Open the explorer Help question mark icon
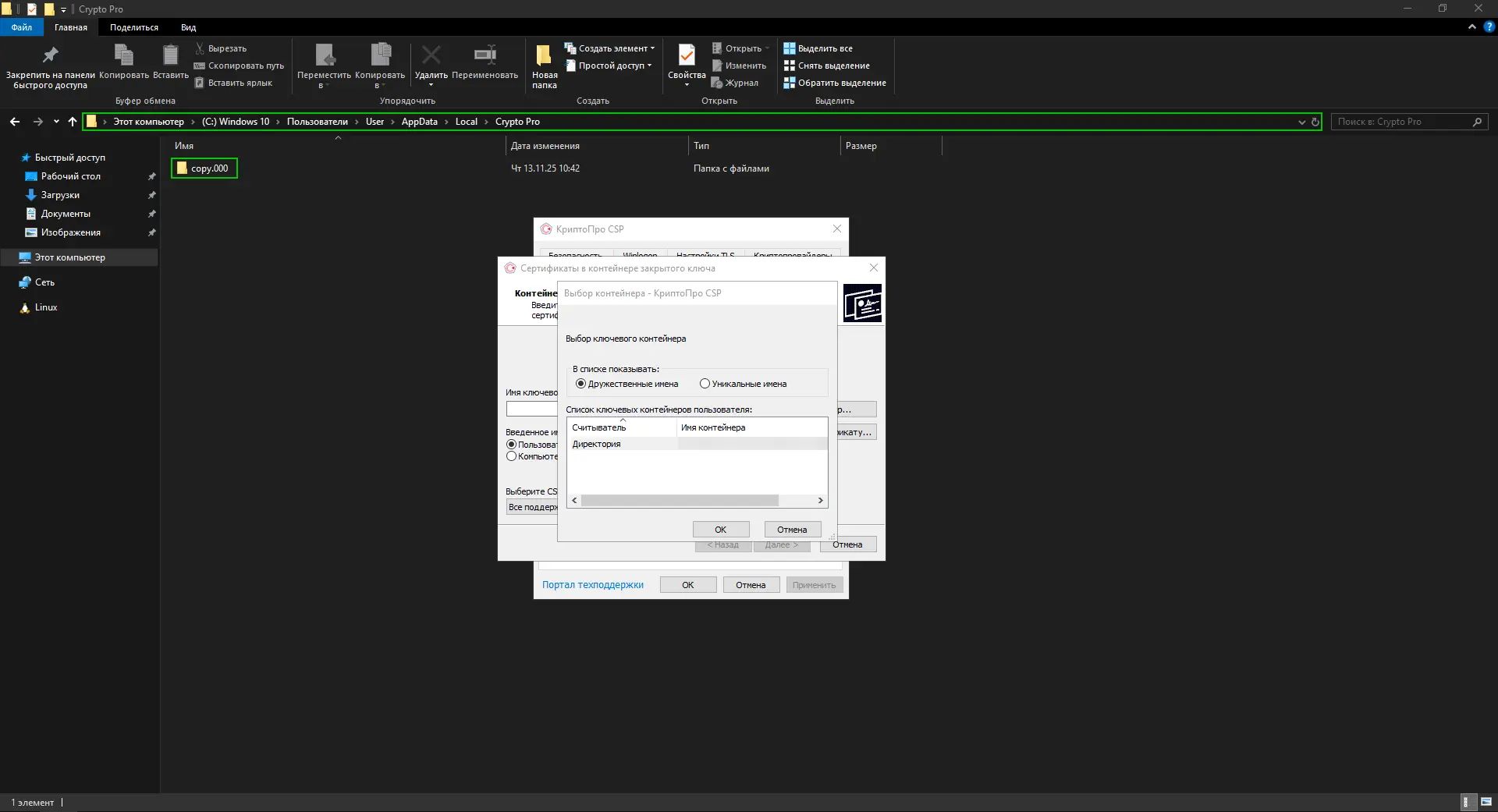The height and width of the screenshot is (812, 1498). [x=1489, y=27]
